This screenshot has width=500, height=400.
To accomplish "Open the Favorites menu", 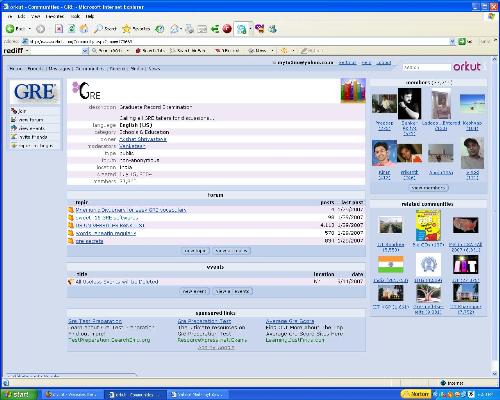I will click(x=55, y=16).
